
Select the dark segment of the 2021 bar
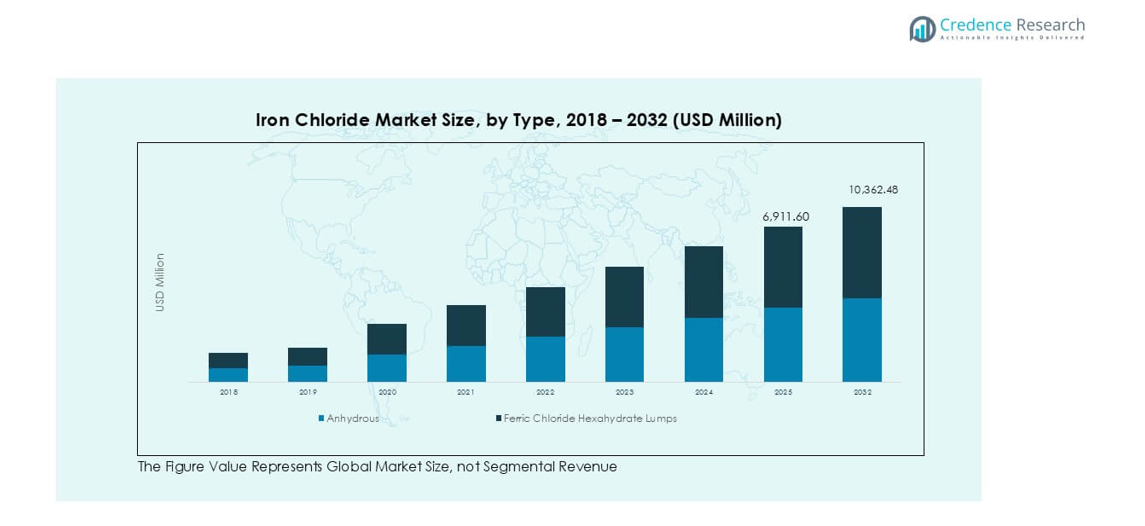tap(466, 326)
